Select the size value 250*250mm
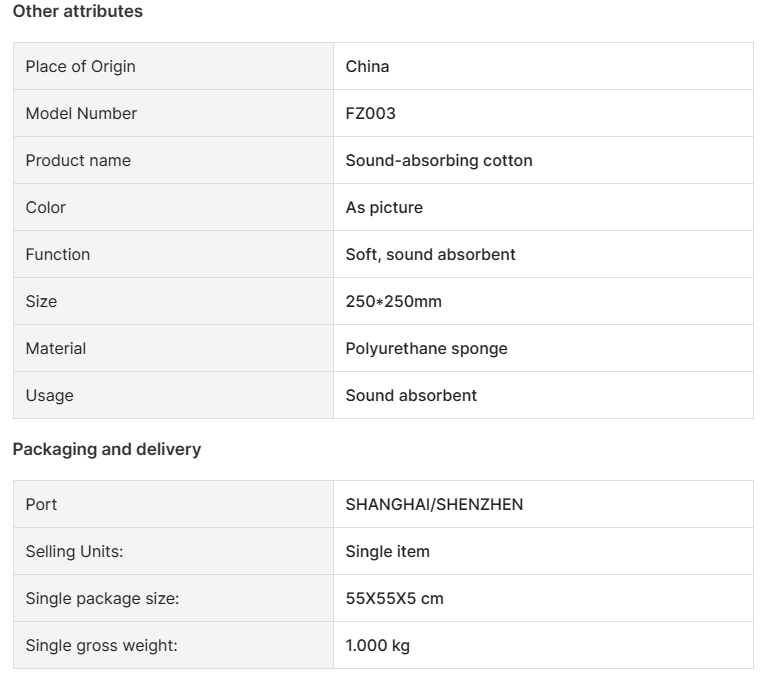Screen dimensions: 764x678 point(393,302)
